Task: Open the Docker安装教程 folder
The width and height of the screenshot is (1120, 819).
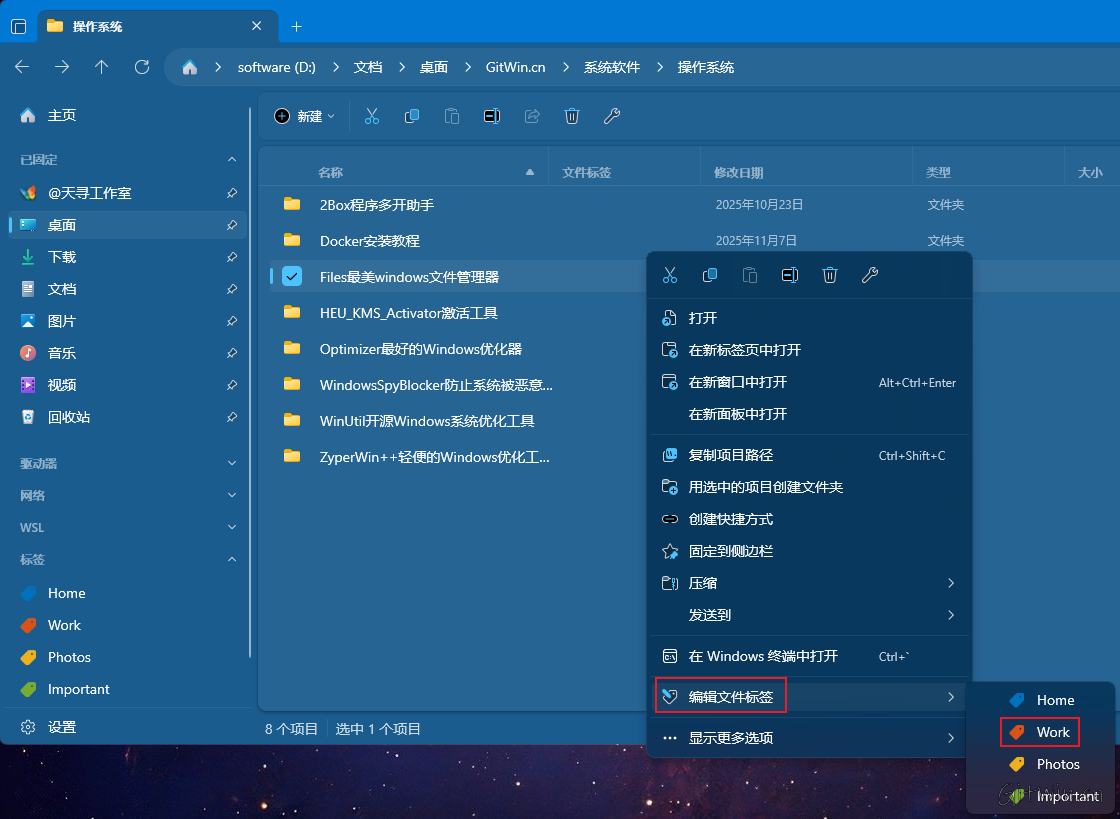Action: point(369,241)
